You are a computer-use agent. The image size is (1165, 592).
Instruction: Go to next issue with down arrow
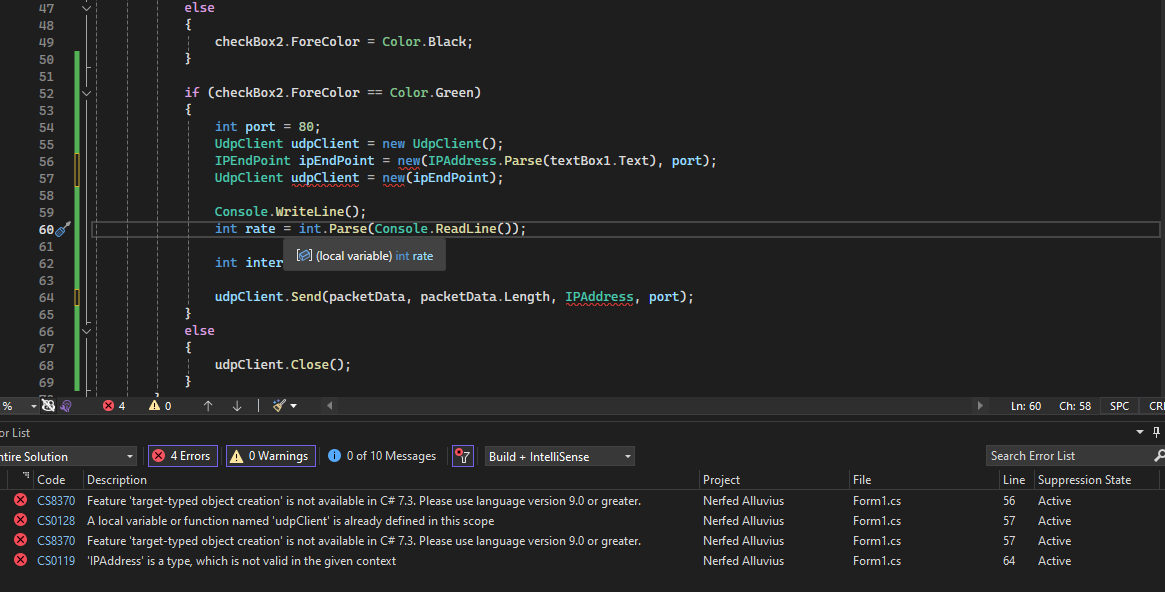pos(237,406)
